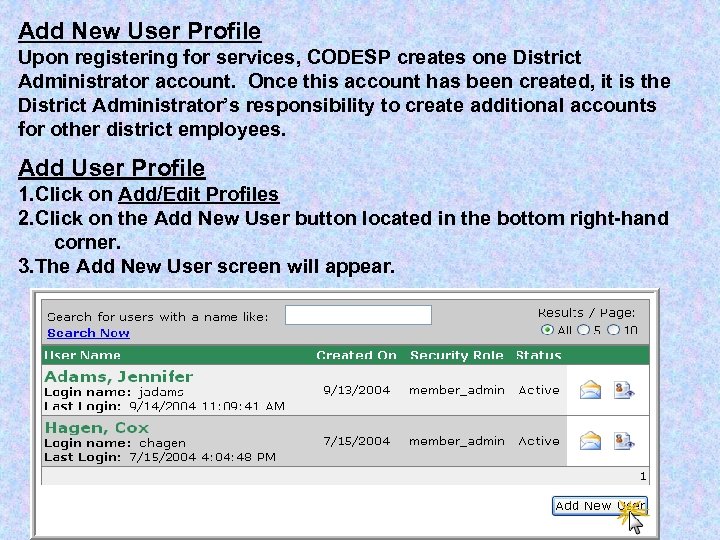720x540 pixels.
Task: Click last login 7/15/2004 4:04:48 PM
Action: coord(202,457)
